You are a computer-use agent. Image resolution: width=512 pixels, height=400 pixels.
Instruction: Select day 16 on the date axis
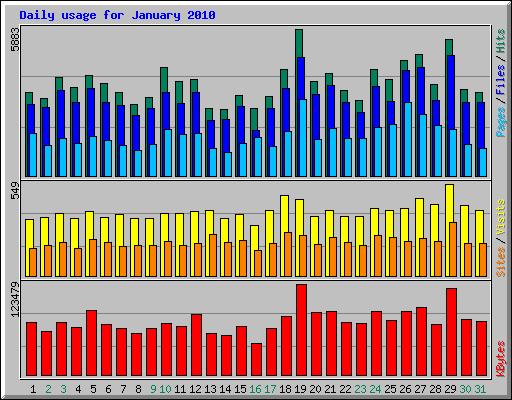tap(255, 389)
